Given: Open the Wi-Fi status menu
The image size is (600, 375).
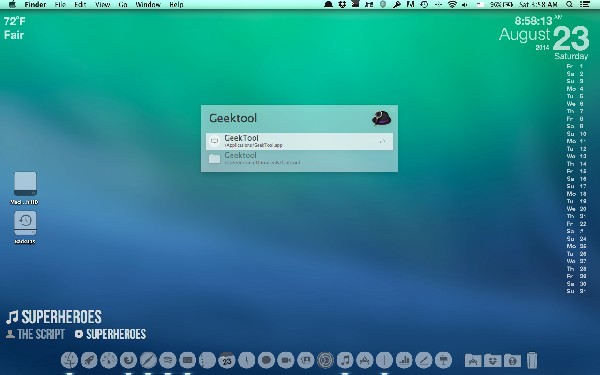Looking at the screenshot, I should pyautogui.click(x=452, y=5).
